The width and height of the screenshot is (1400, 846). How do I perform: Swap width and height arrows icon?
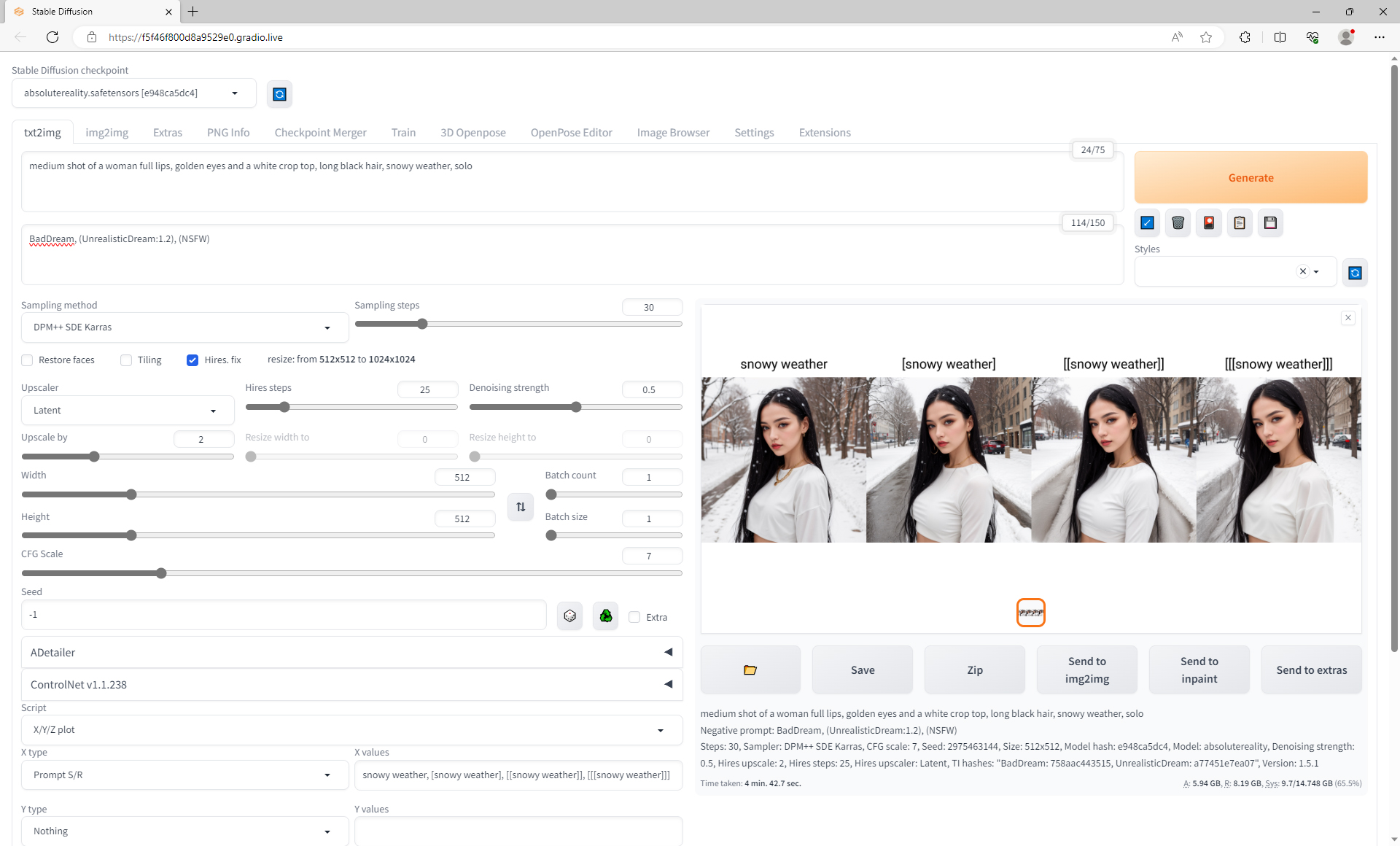coord(521,507)
